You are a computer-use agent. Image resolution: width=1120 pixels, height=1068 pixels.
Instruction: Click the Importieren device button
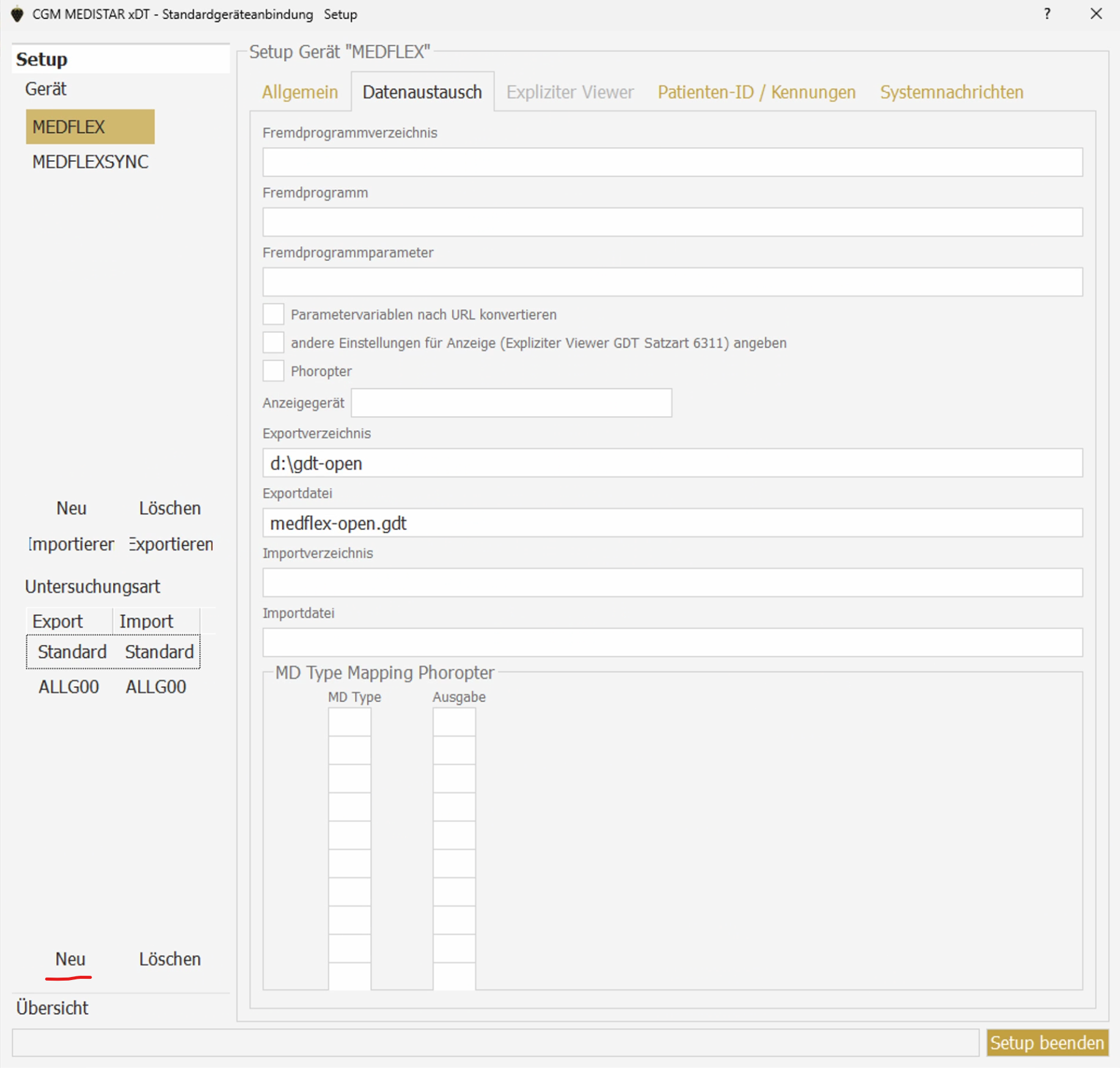(71, 544)
